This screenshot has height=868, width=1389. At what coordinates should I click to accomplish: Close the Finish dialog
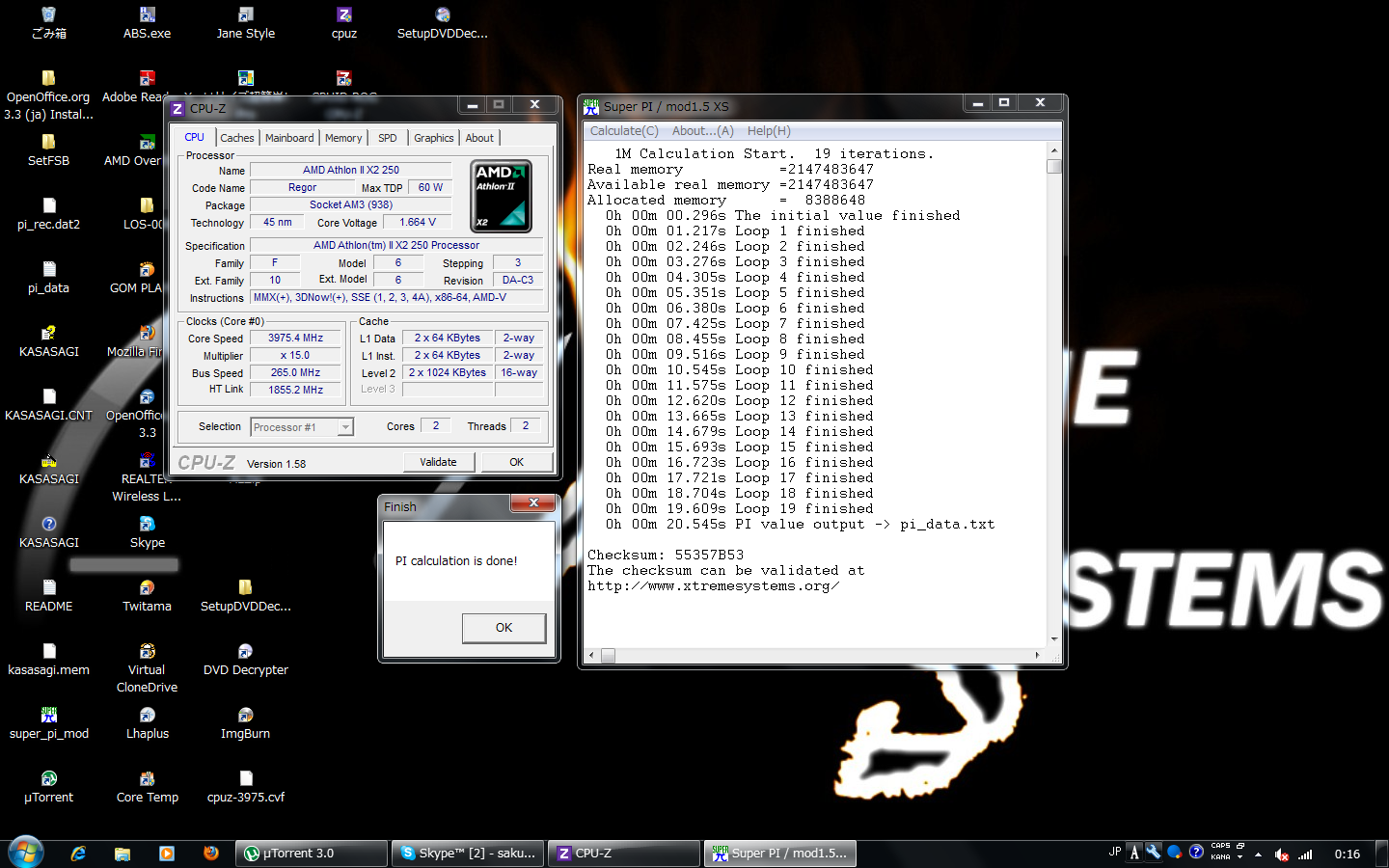[x=532, y=502]
